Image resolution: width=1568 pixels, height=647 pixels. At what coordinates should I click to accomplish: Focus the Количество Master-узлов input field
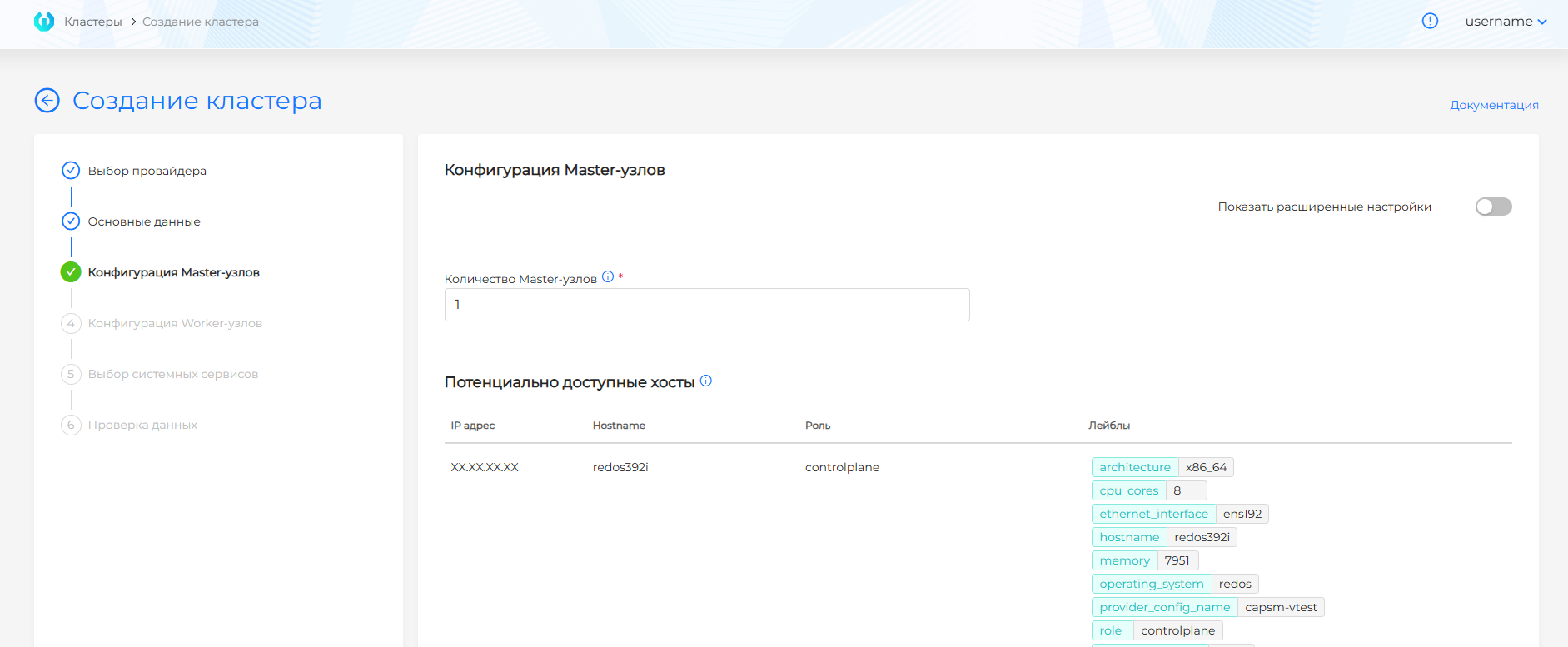(x=706, y=305)
